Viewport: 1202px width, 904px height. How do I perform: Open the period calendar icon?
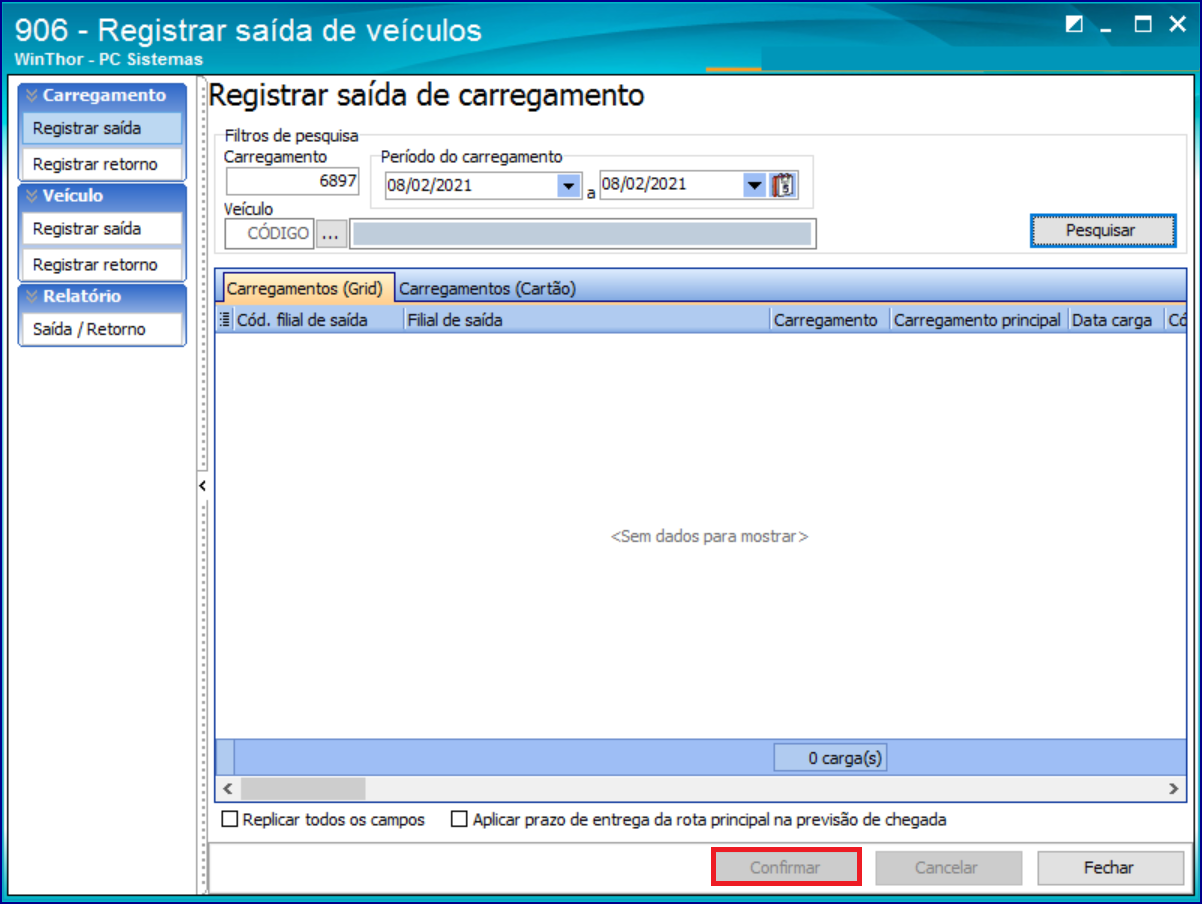coord(783,186)
